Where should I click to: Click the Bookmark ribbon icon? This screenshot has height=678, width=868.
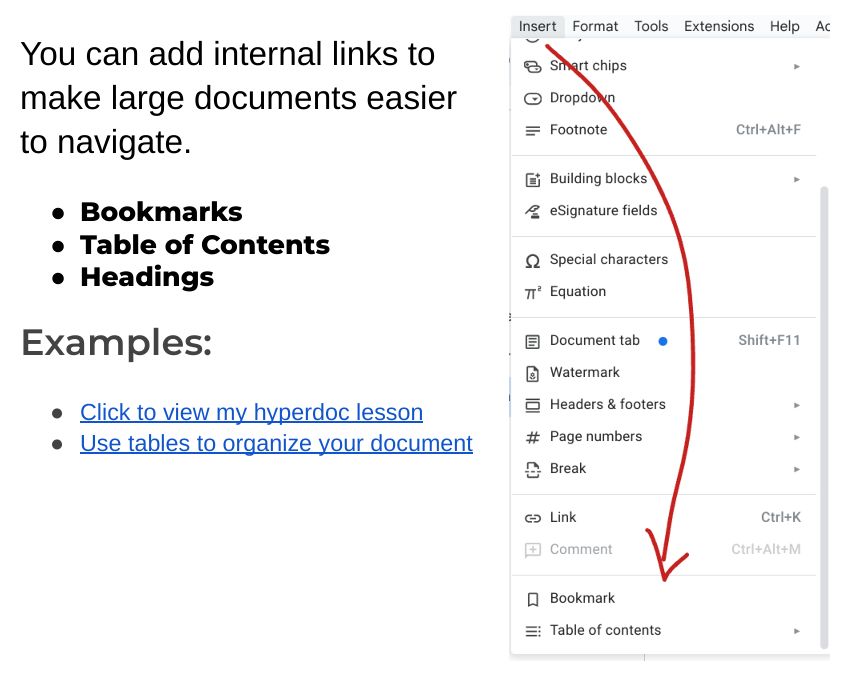pos(533,599)
